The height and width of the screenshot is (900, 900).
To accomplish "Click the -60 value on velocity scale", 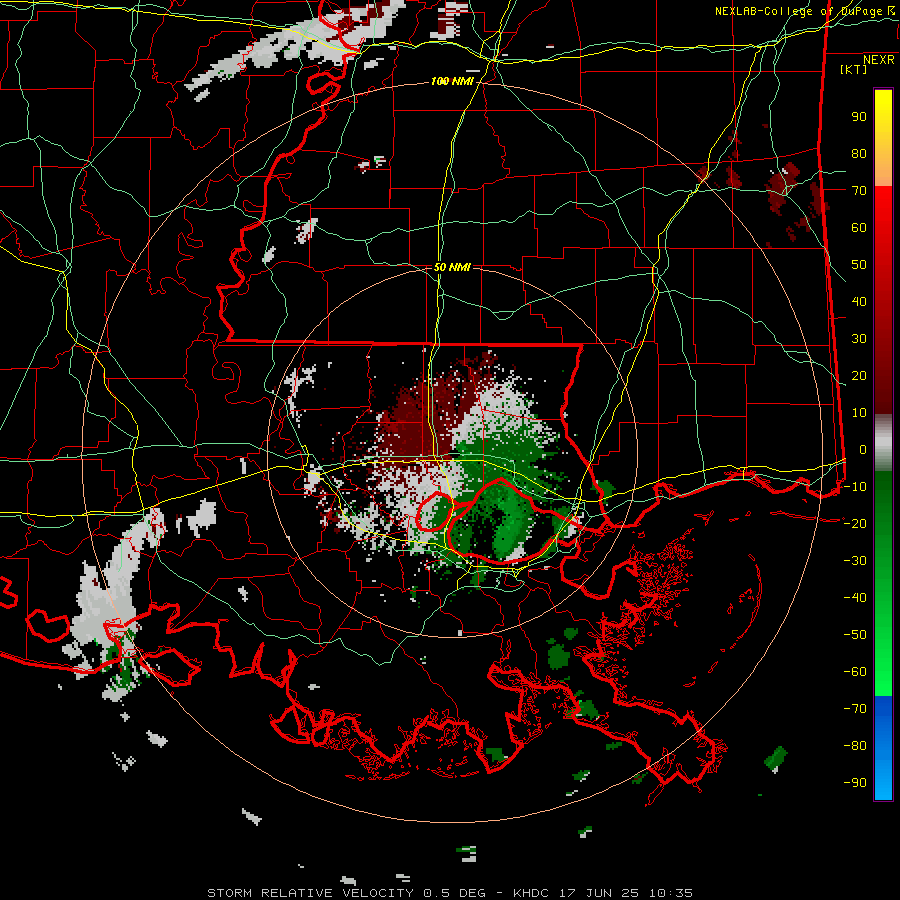I will 855,672.
